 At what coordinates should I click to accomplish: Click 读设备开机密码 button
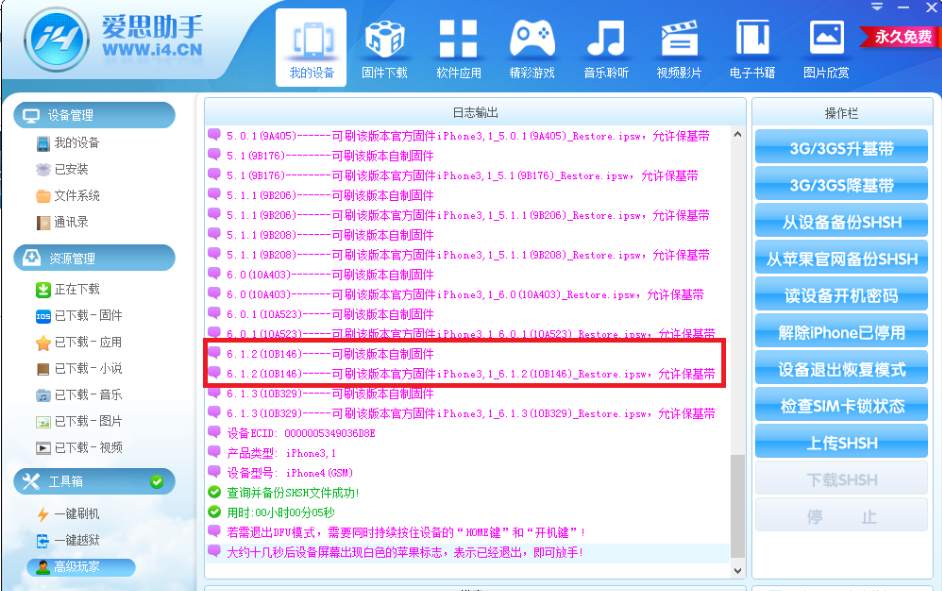click(x=841, y=295)
